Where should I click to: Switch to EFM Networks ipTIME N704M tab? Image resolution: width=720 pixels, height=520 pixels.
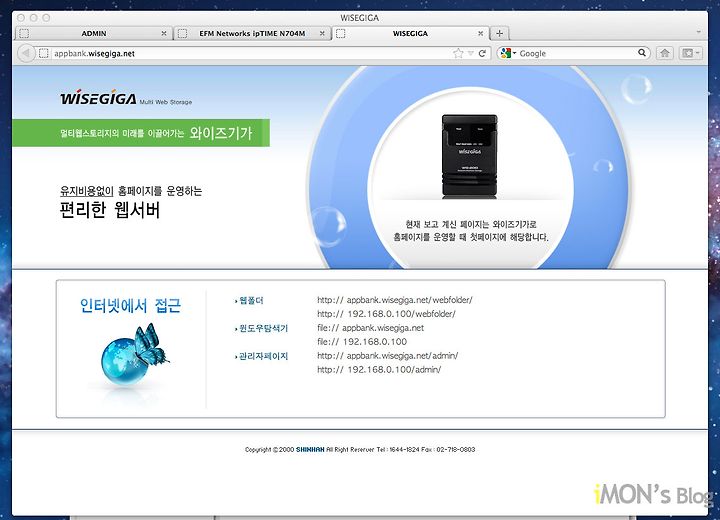252,34
